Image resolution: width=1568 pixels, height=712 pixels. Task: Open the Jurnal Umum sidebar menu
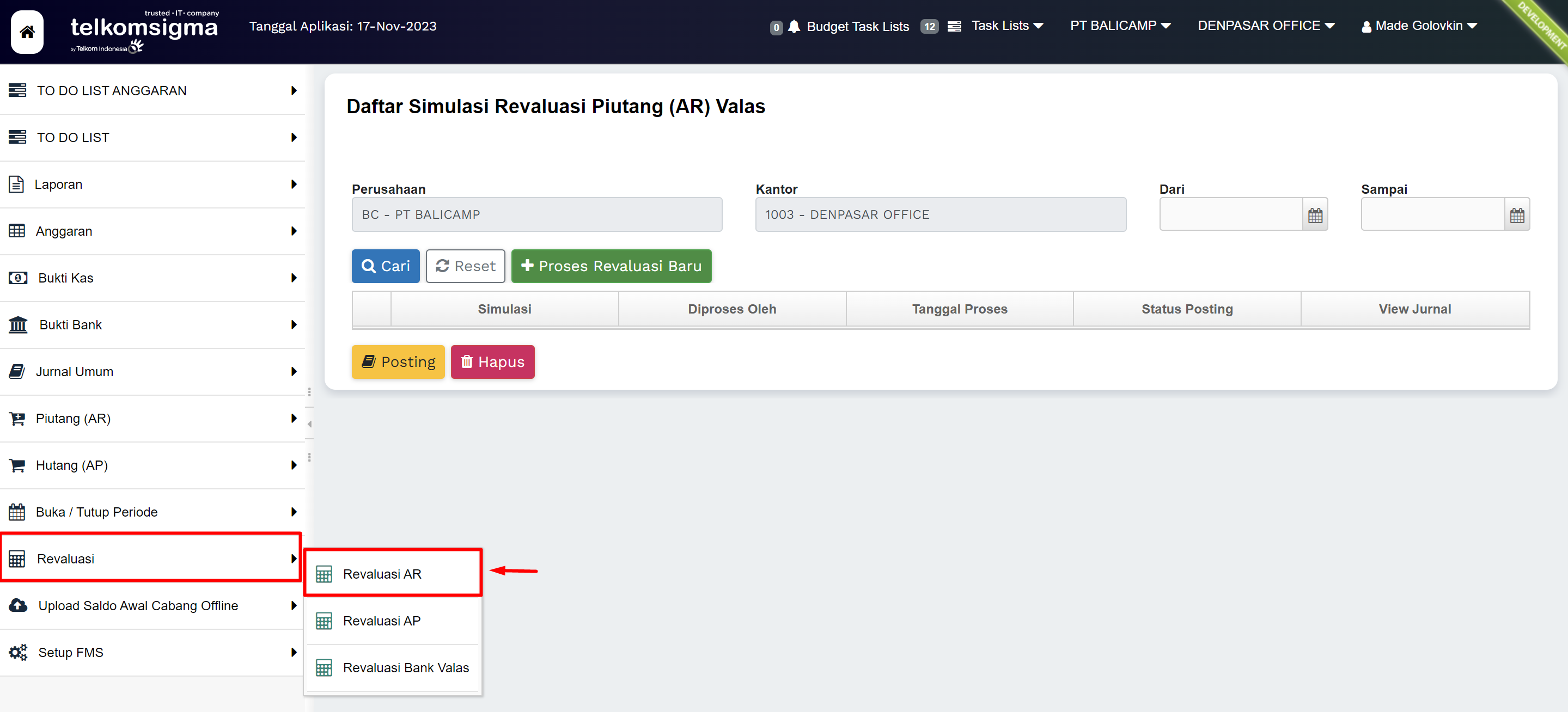(74, 371)
